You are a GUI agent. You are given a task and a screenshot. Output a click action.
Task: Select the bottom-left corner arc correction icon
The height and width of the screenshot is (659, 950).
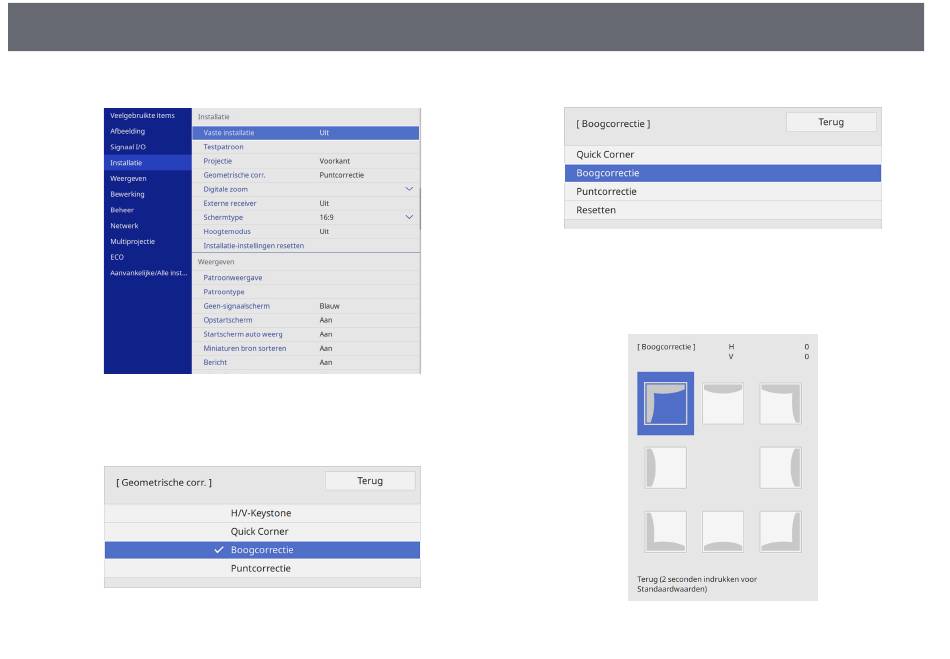coord(665,531)
